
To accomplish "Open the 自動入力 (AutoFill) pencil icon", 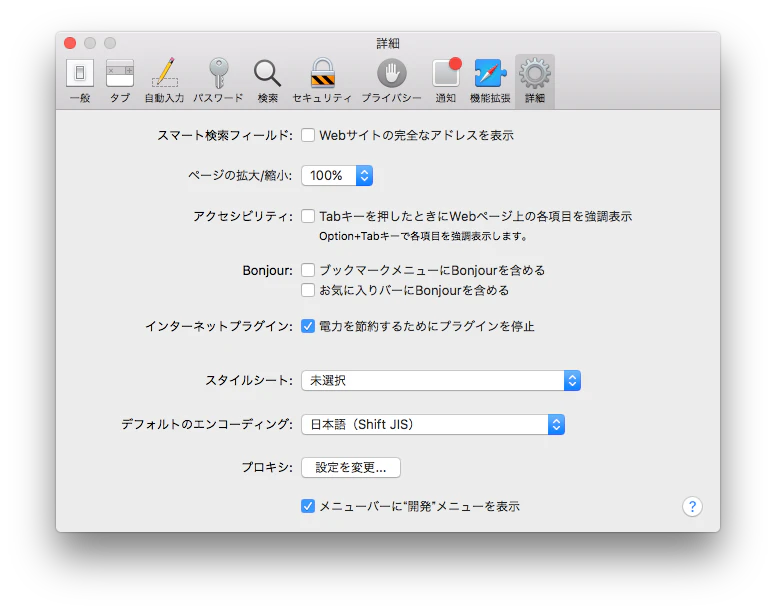I will pyautogui.click(x=164, y=81).
